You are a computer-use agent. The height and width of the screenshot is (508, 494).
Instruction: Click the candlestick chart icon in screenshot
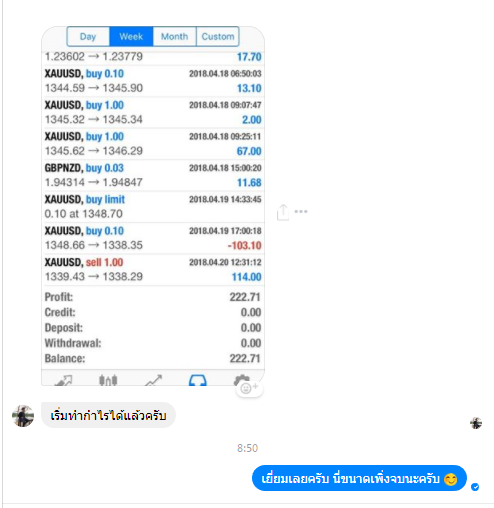108,380
